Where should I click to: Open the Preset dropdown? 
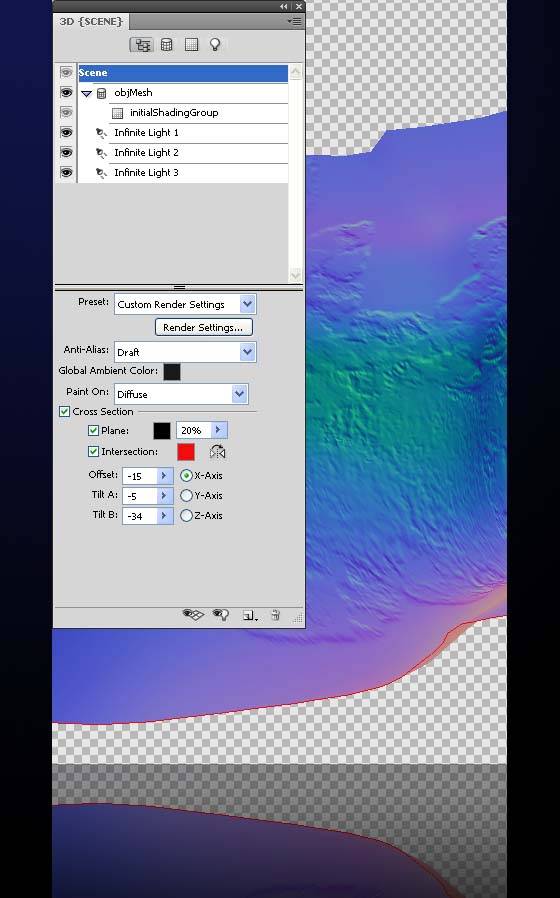click(x=247, y=304)
